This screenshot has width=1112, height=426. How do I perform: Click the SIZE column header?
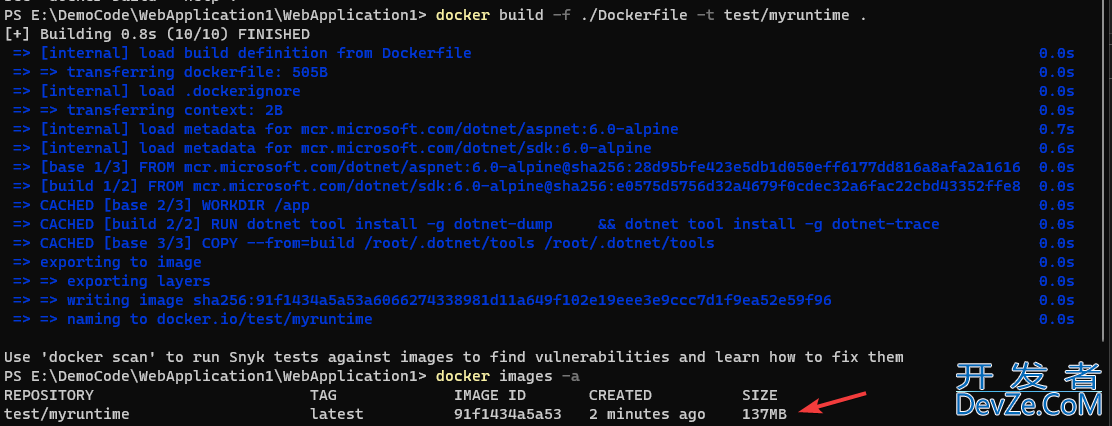(x=760, y=396)
